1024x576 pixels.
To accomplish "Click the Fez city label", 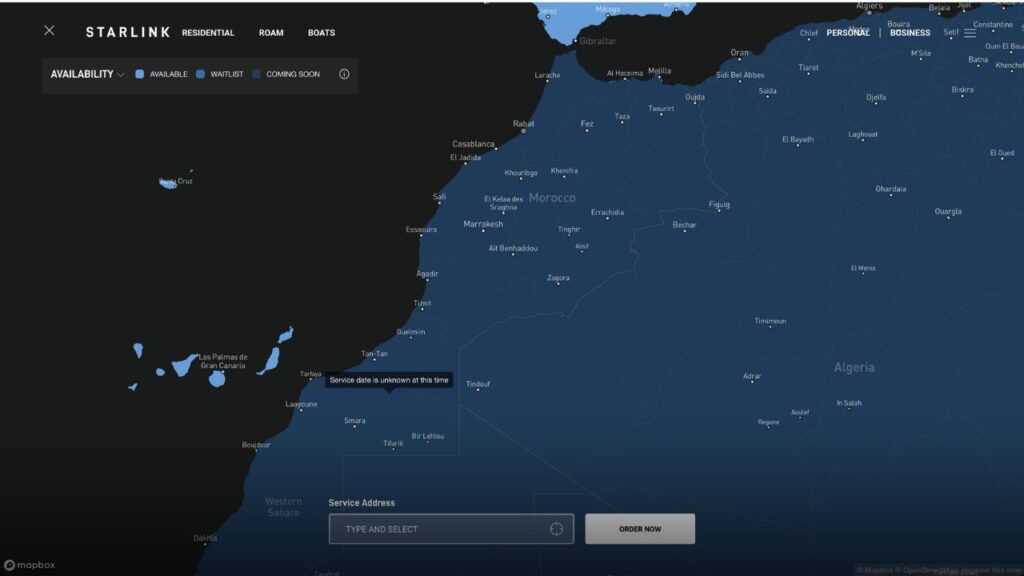I will (x=587, y=123).
